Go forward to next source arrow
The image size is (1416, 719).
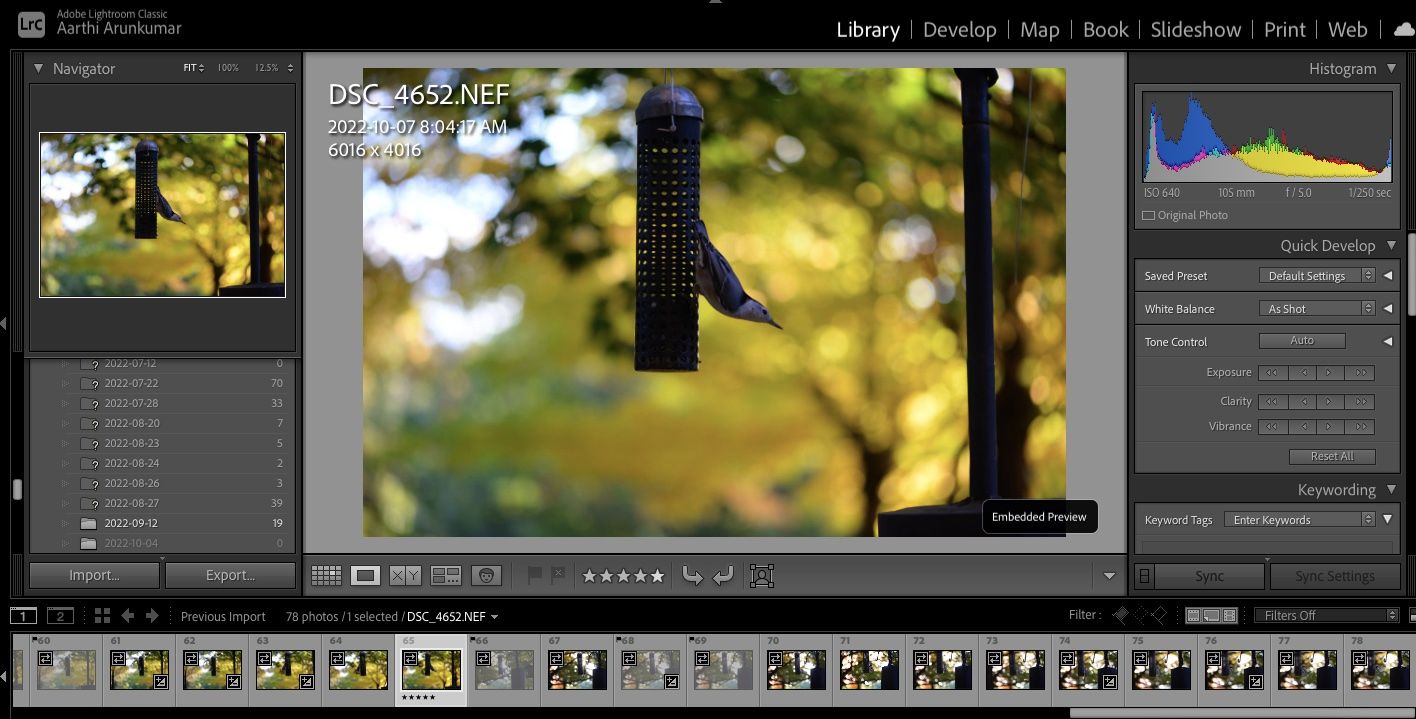[152, 616]
